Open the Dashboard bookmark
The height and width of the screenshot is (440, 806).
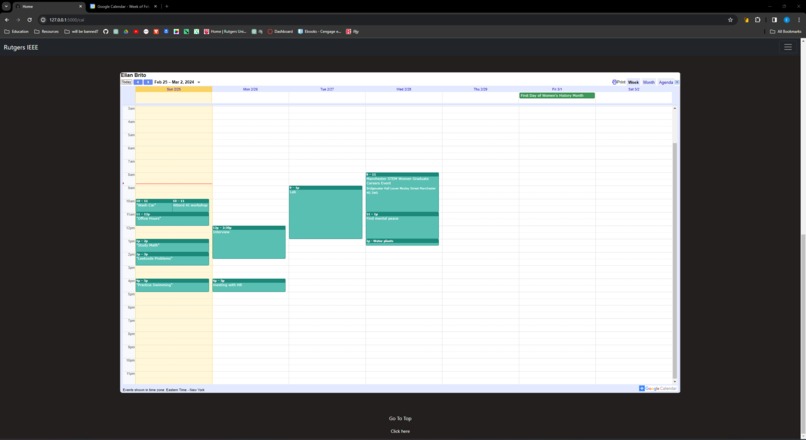click(x=280, y=31)
